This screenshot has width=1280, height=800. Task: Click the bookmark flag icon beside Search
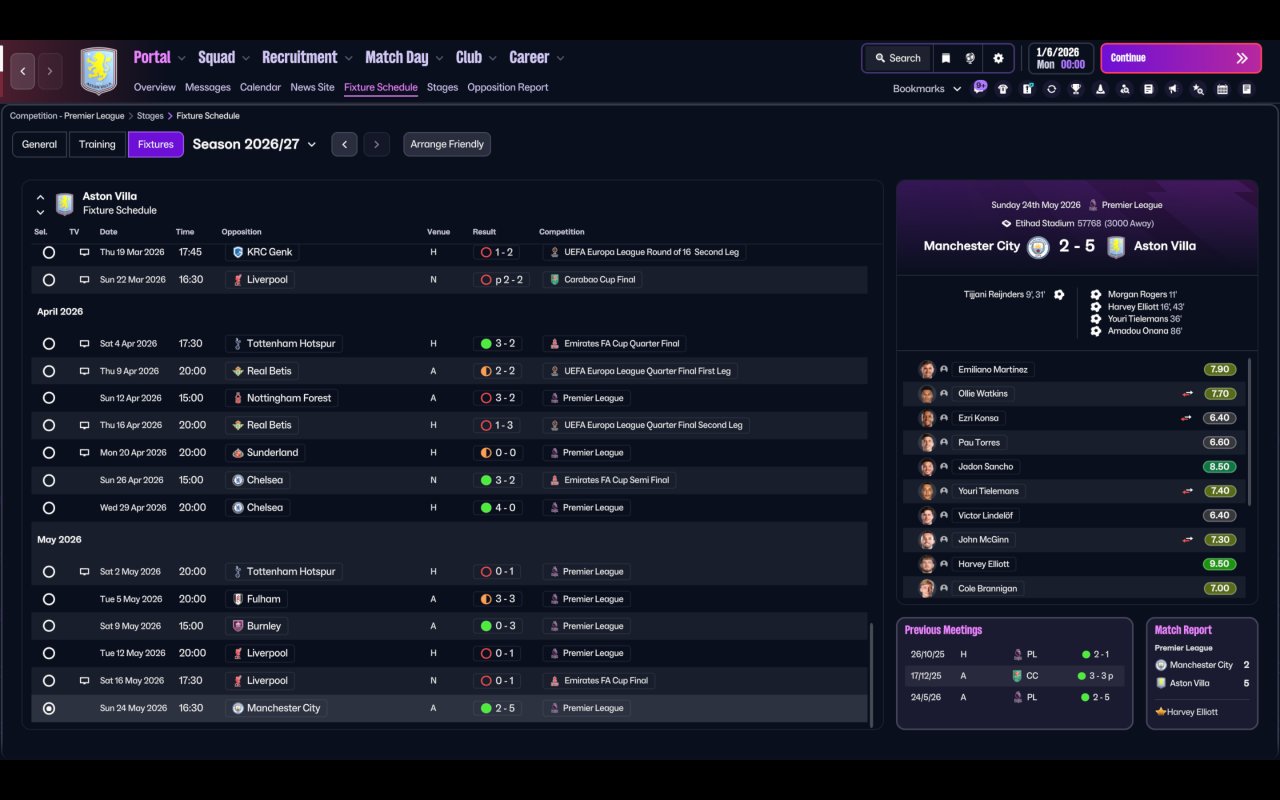945,58
